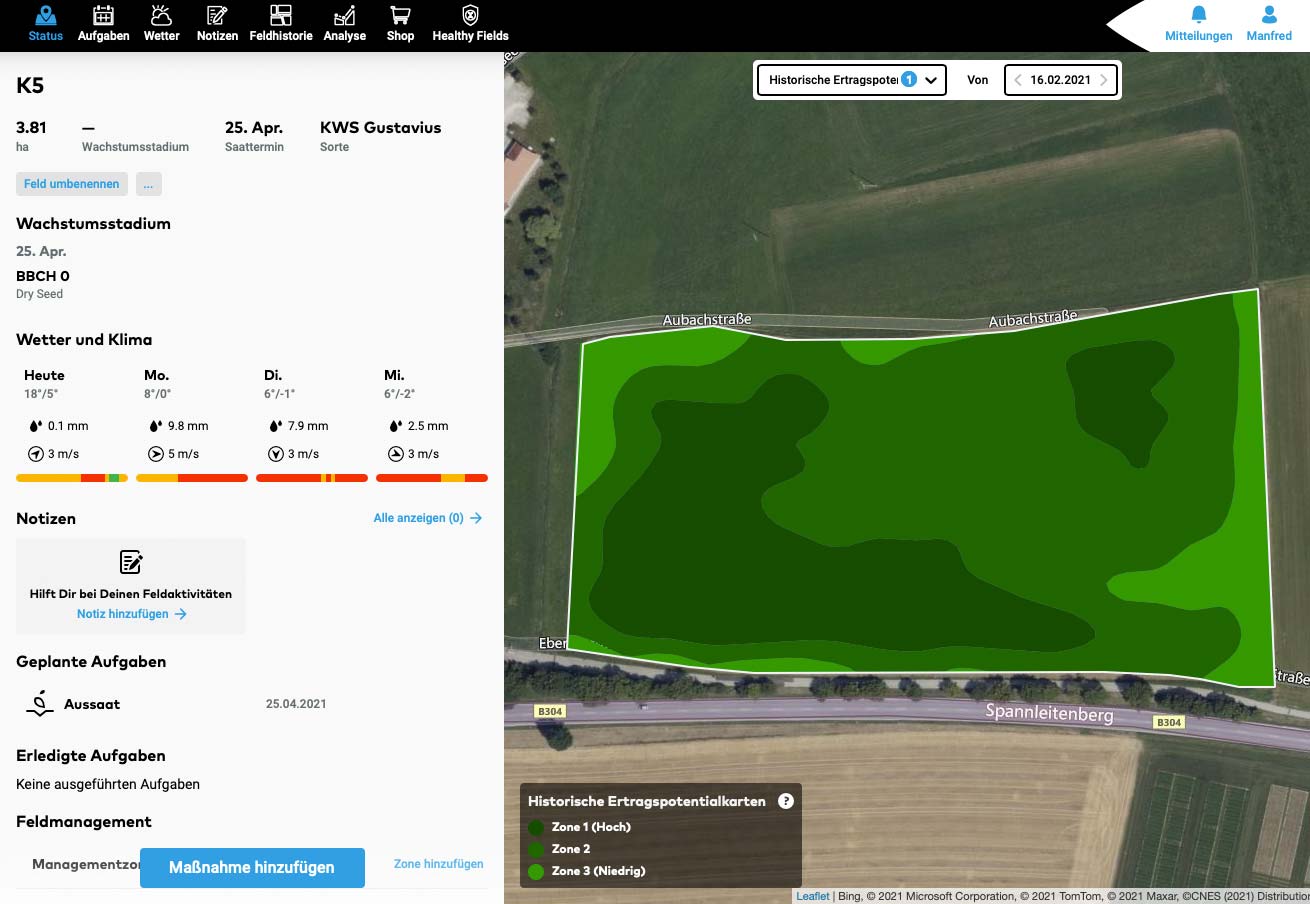Open Feldhistorie in top navigation

pyautogui.click(x=281, y=24)
